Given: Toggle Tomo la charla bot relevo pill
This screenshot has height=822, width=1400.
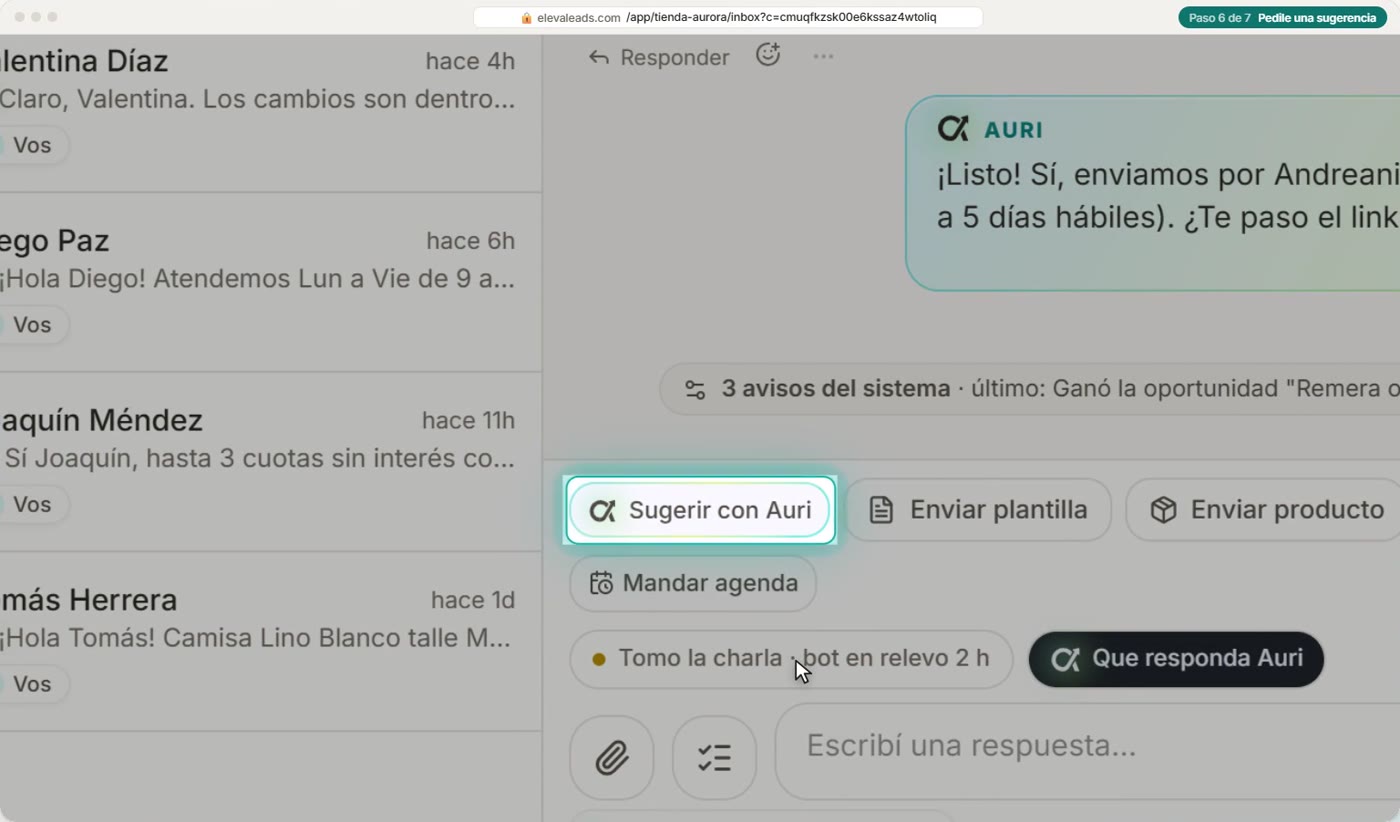Looking at the screenshot, I should coord(791,659).
